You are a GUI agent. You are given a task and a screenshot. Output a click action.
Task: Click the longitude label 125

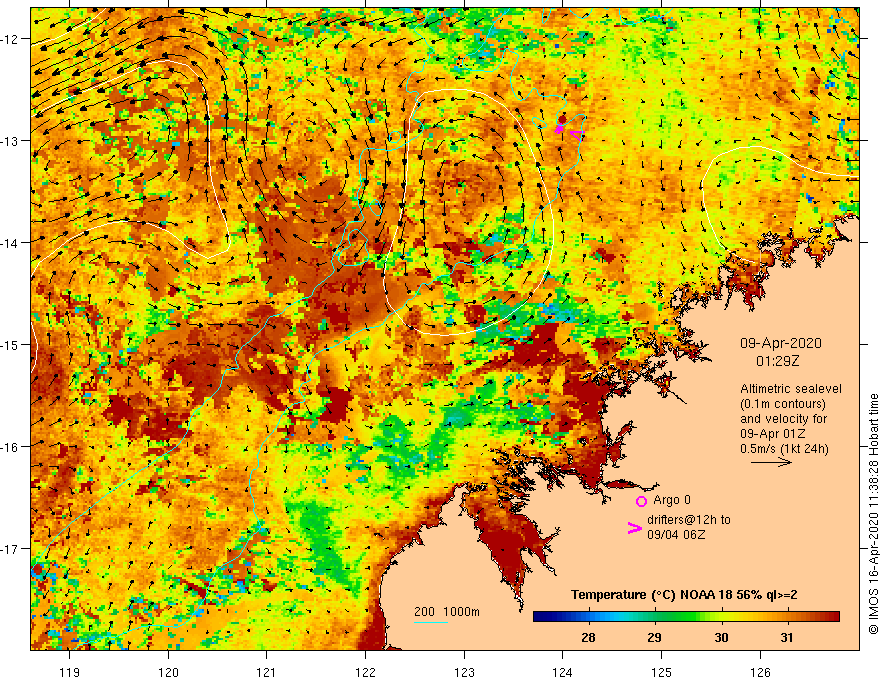(662, 672)
